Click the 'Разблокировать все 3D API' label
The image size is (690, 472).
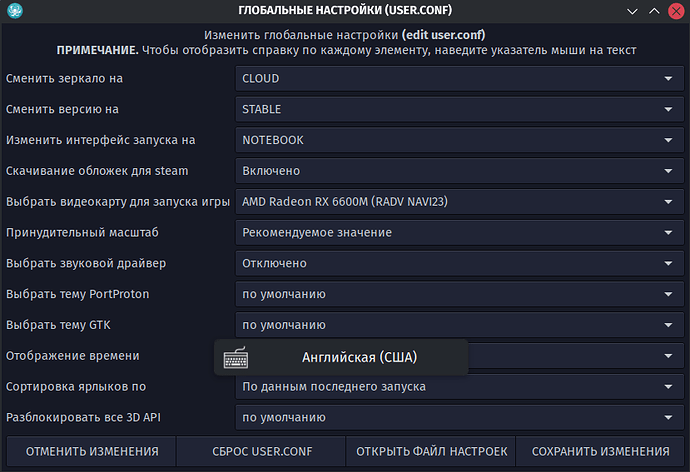[x=83, y=417]
